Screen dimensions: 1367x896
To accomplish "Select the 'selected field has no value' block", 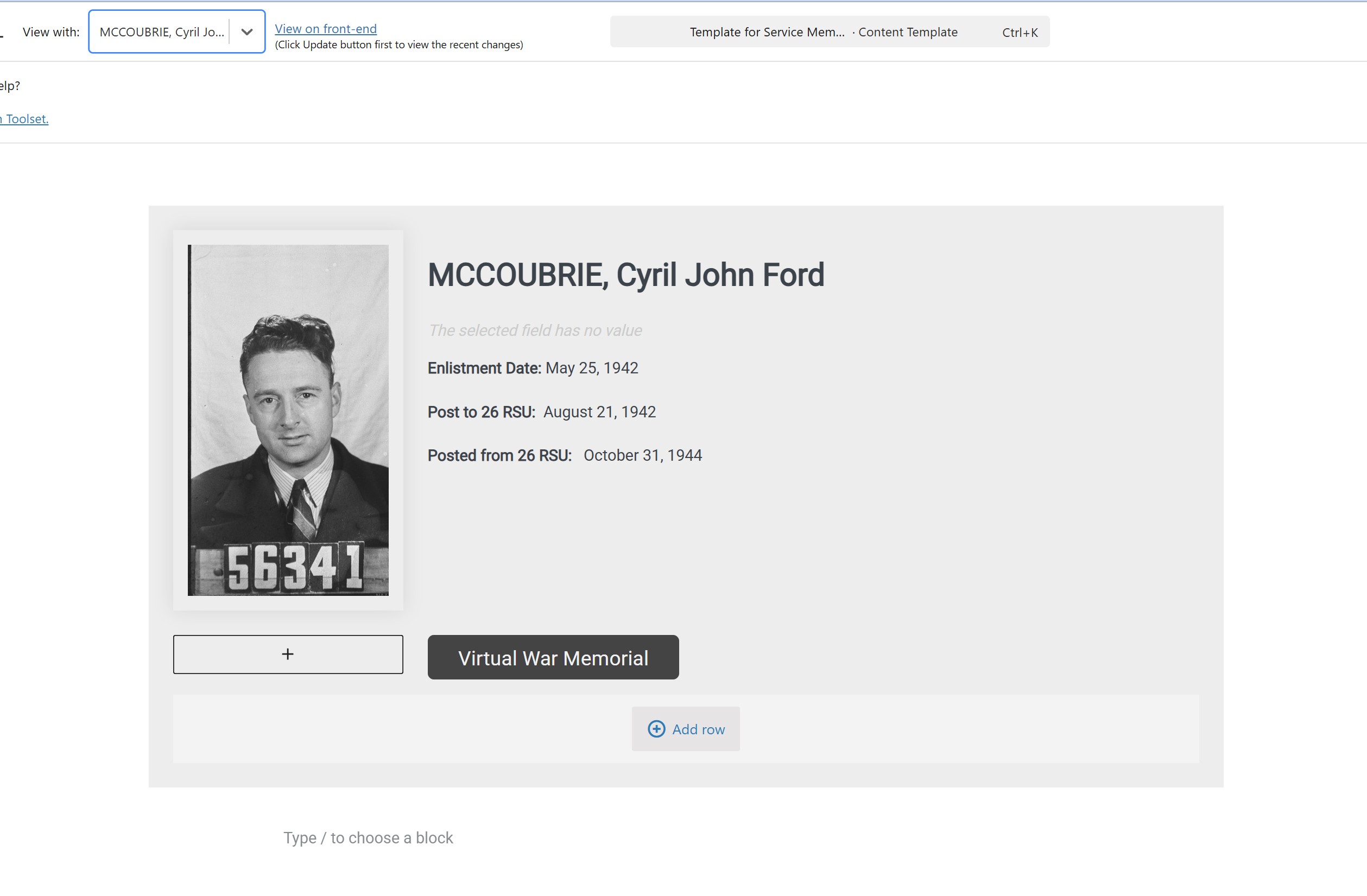I will 535,331.
